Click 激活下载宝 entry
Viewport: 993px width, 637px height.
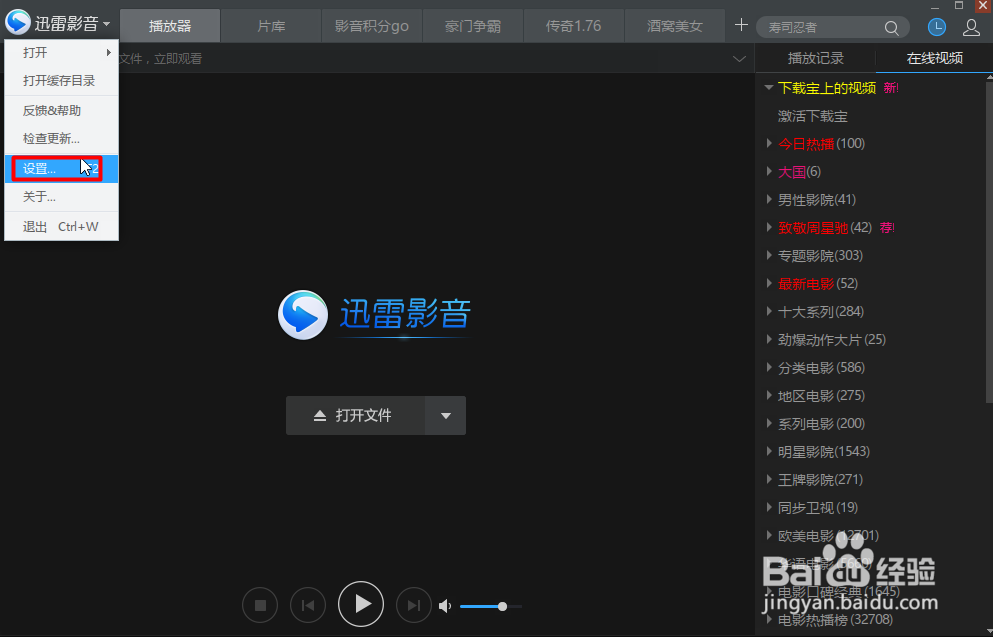click(813, 116)
